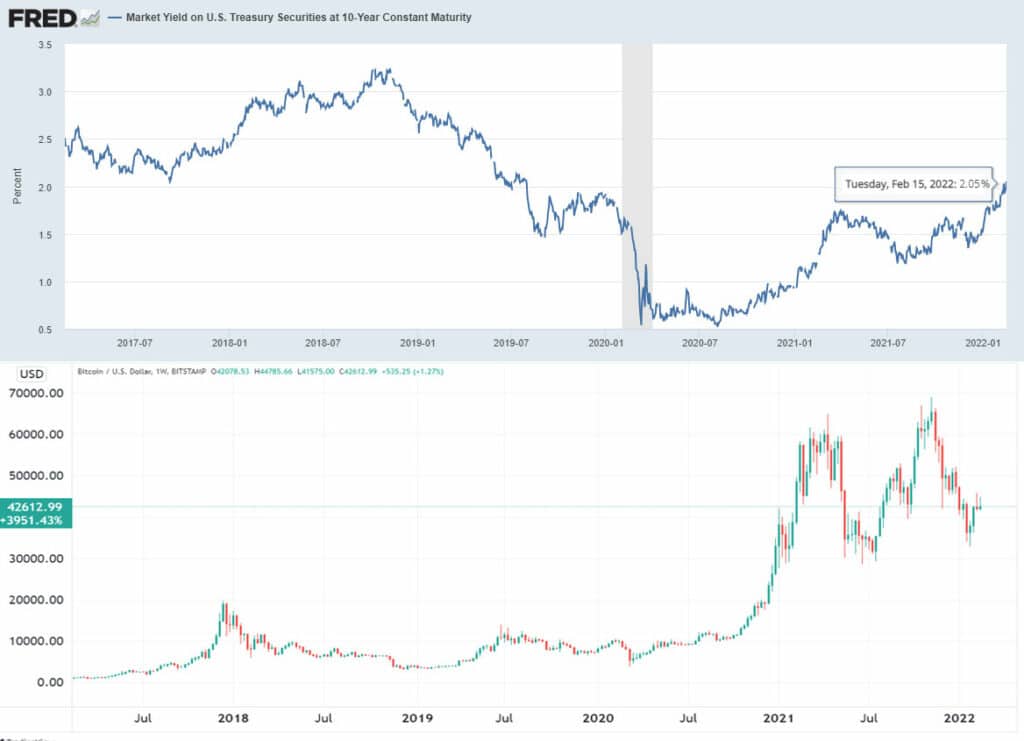This screenshot has width=1024, height=741.
Task: Click the blue series legend line marker
Action: [114, 18]
